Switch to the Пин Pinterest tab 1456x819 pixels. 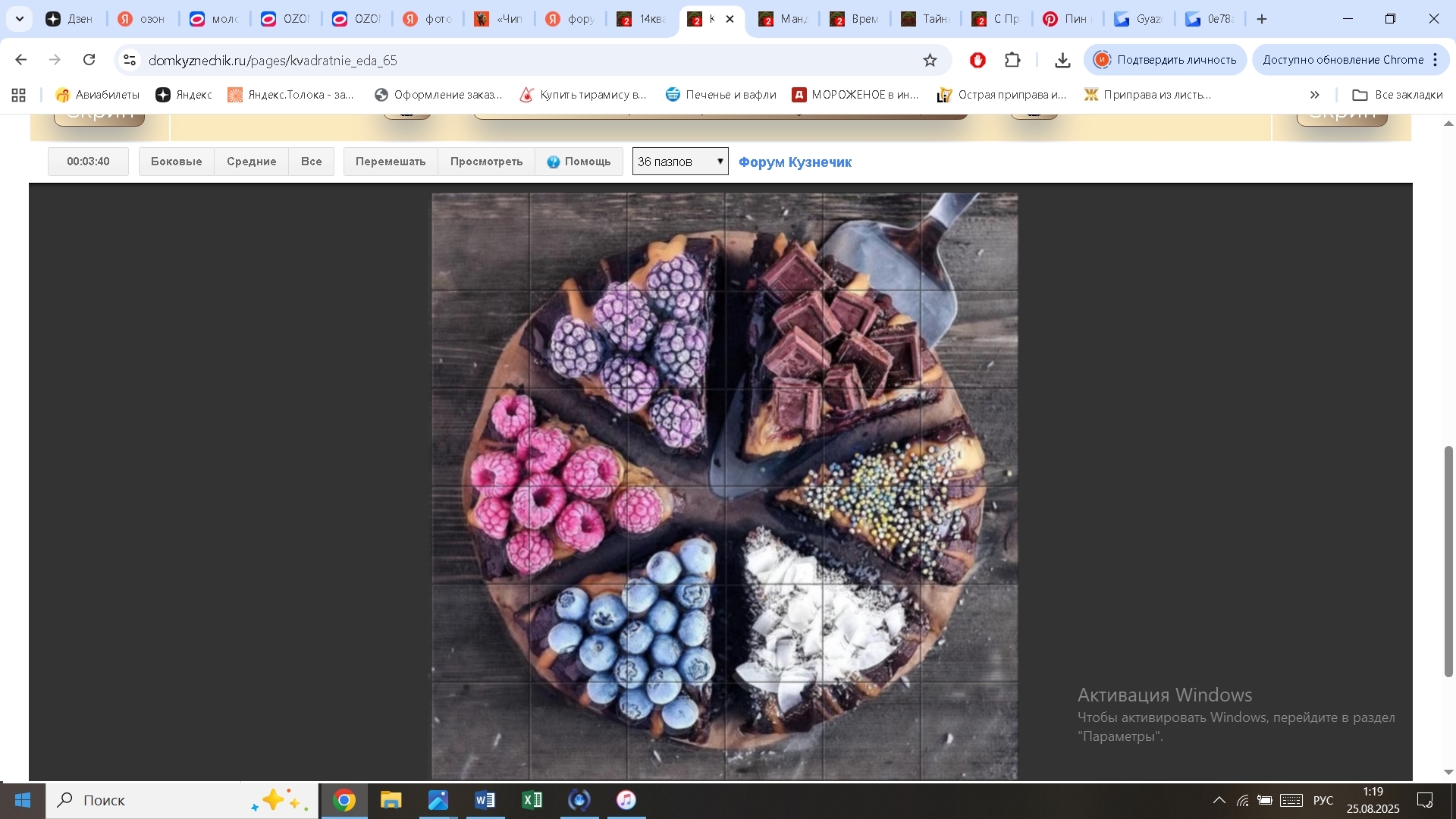(x=1066, y=19)
